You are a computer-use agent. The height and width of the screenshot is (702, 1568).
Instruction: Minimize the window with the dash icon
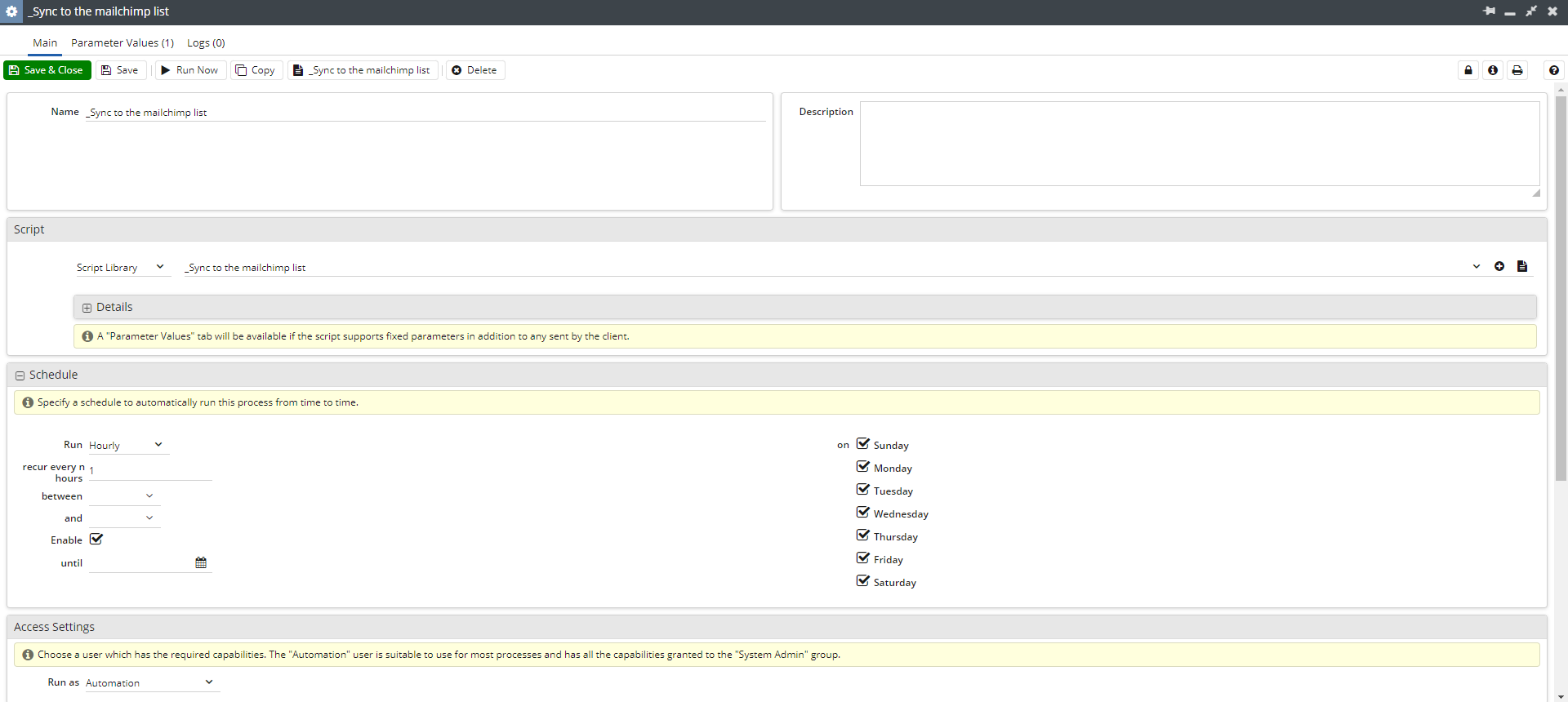pos(1510,11)
